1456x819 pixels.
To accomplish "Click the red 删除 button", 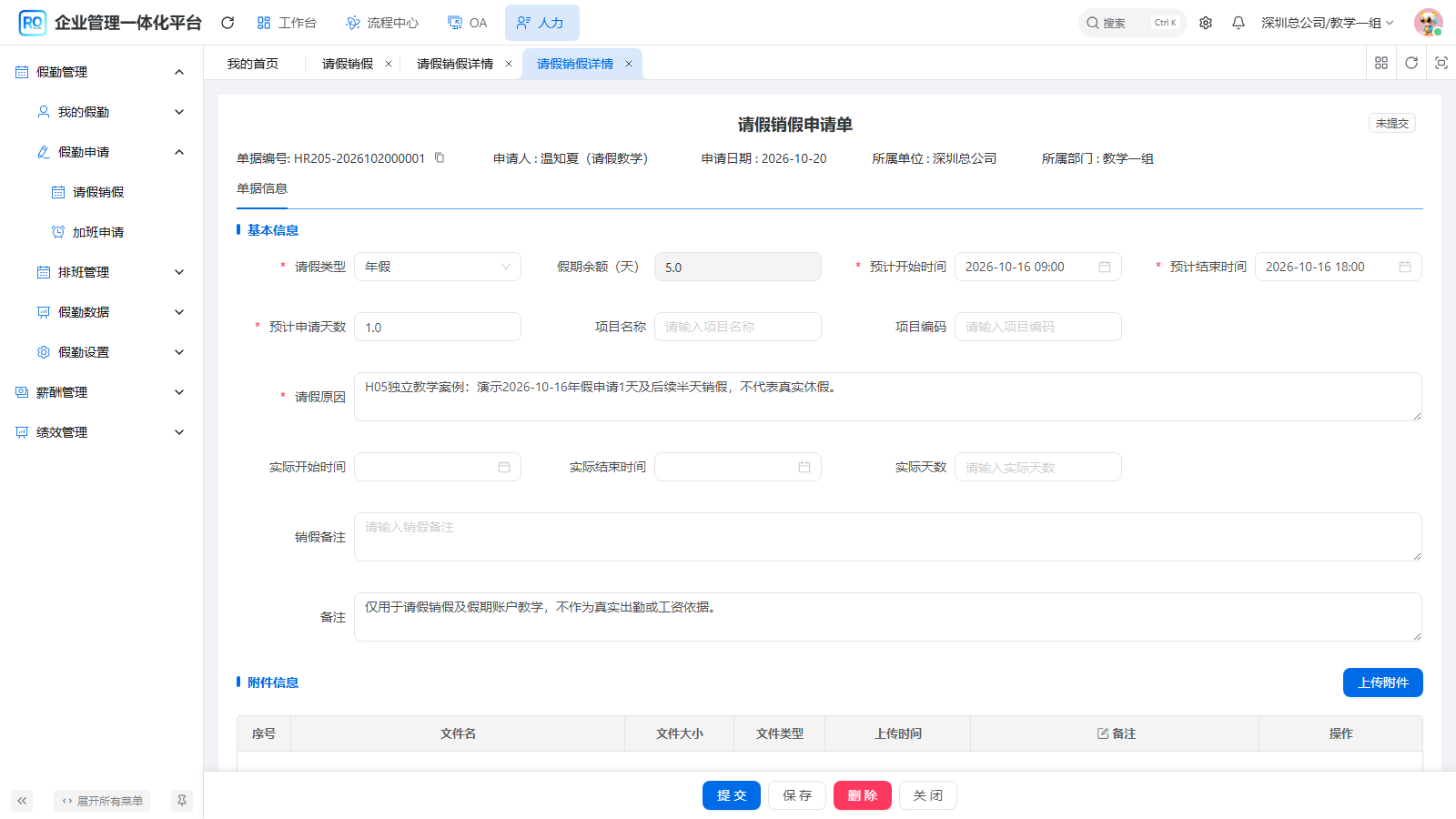I will point(863,795).
